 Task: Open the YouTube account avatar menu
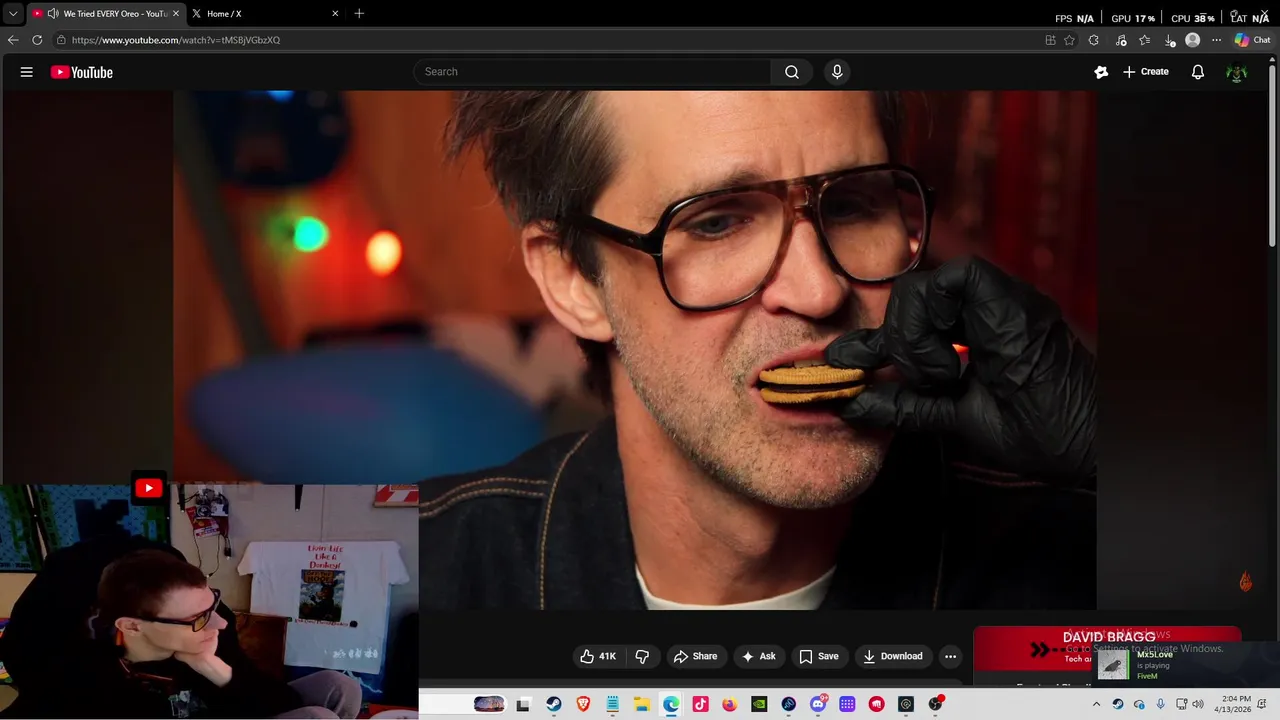click(1237, 72)
